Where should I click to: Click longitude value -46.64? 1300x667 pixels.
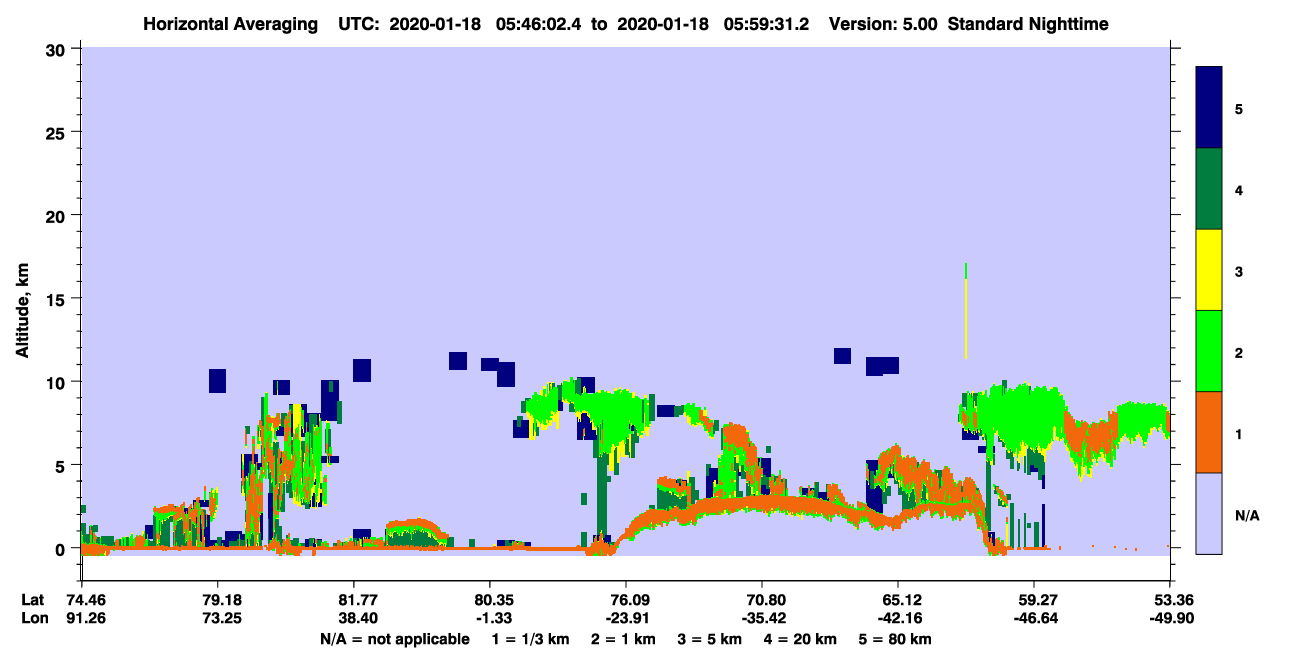(1034, 618)
